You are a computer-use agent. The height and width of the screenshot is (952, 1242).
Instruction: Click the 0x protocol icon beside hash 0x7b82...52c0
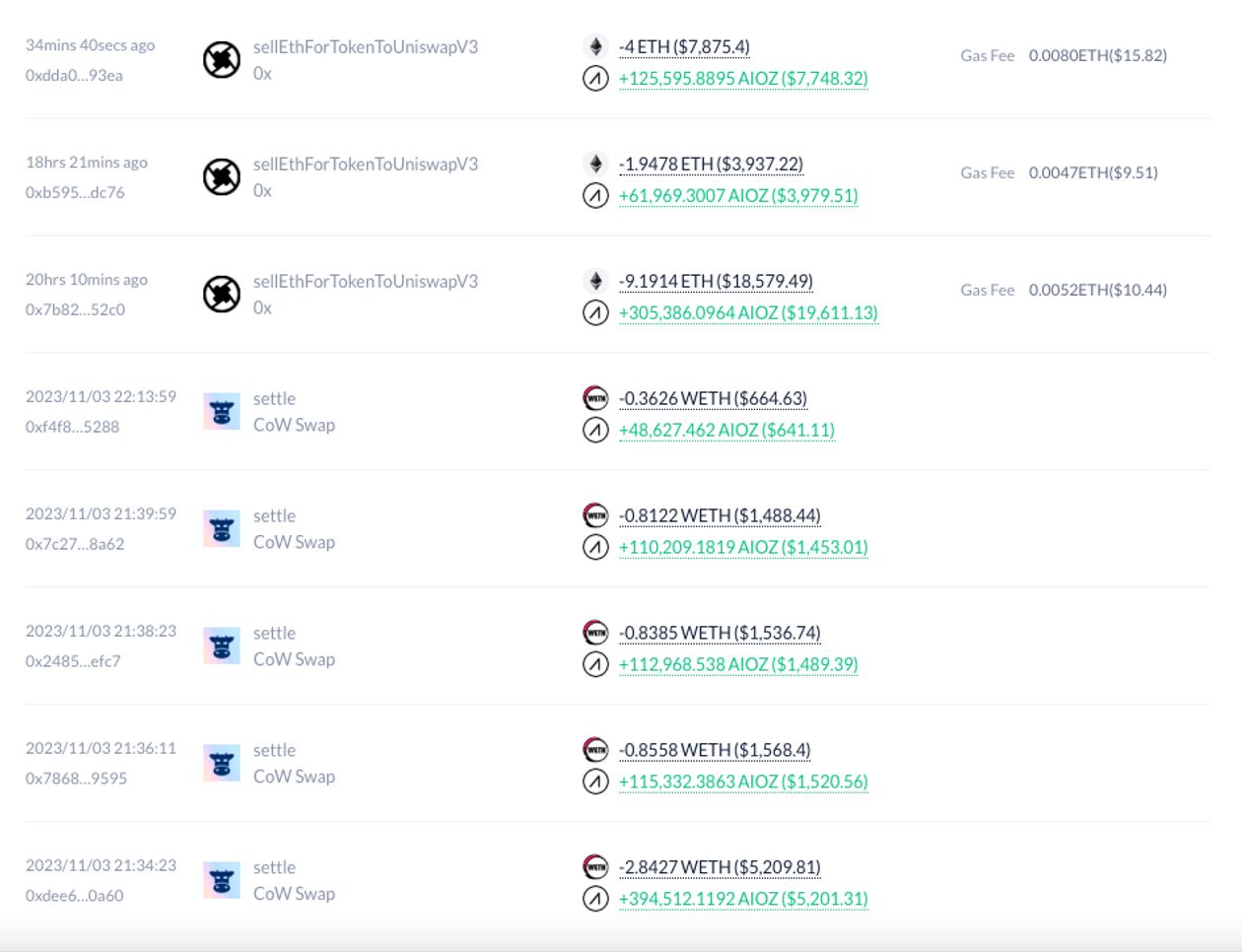pos(222,295)
